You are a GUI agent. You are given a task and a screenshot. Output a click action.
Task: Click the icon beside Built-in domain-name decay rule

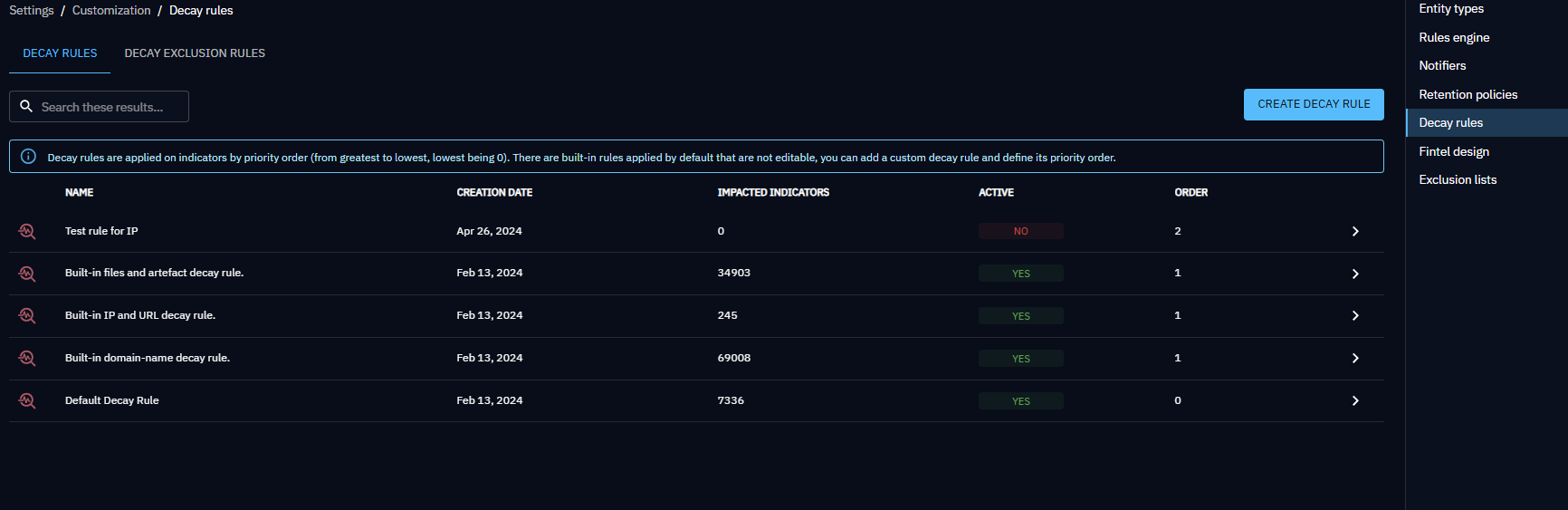[27, 358]
